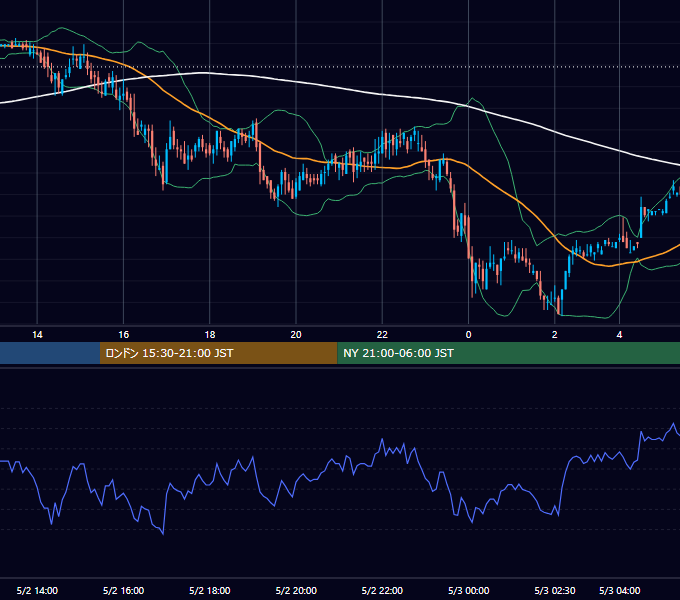The image size is (680, 600).
Task: Click the 16 hour label on price axis
Action: [124, 335]
